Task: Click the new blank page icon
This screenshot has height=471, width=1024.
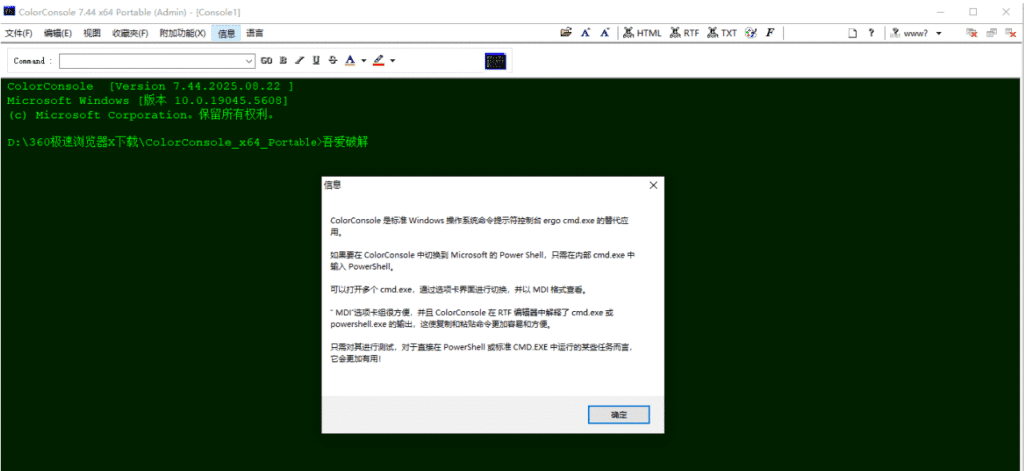Action: pos(852,33)
